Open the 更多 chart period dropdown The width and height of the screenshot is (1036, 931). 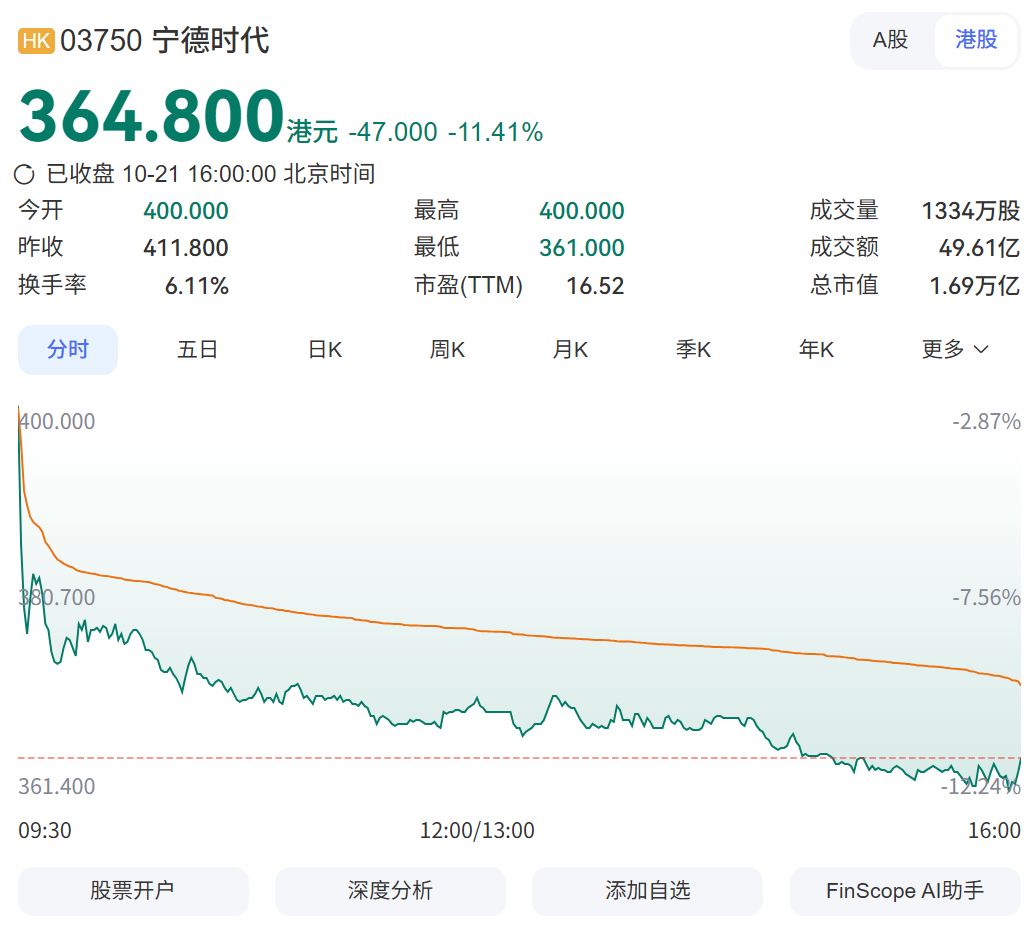[x=955, y=349]
